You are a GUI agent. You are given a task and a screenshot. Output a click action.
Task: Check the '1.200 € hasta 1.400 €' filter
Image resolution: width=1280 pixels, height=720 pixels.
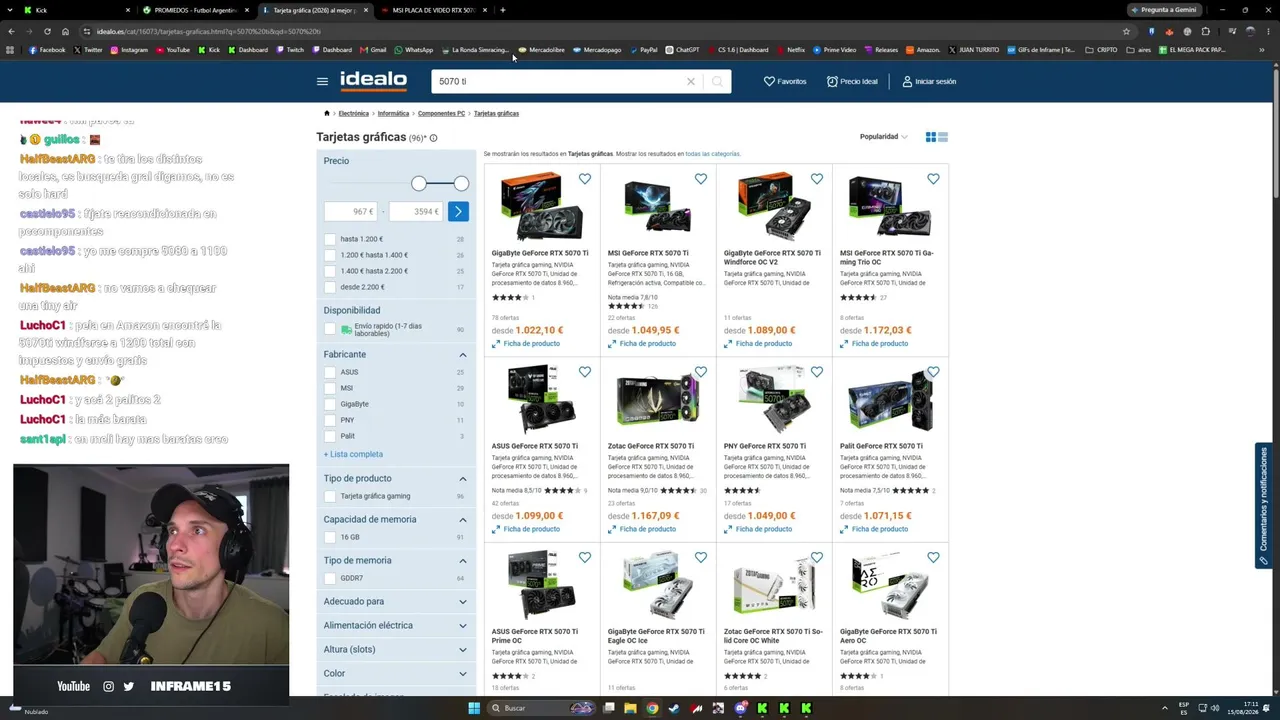point(330,255)
